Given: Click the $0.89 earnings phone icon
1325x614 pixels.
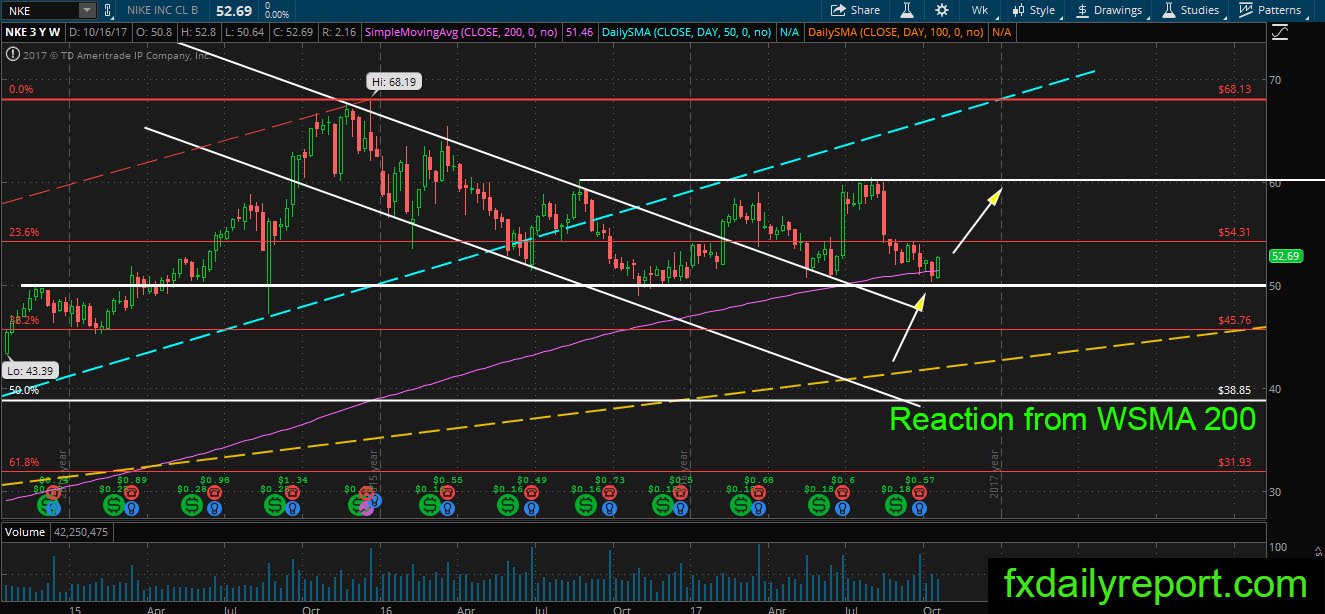Looking at the screenshot, I should pyautogui.click(x=131, y=492).
